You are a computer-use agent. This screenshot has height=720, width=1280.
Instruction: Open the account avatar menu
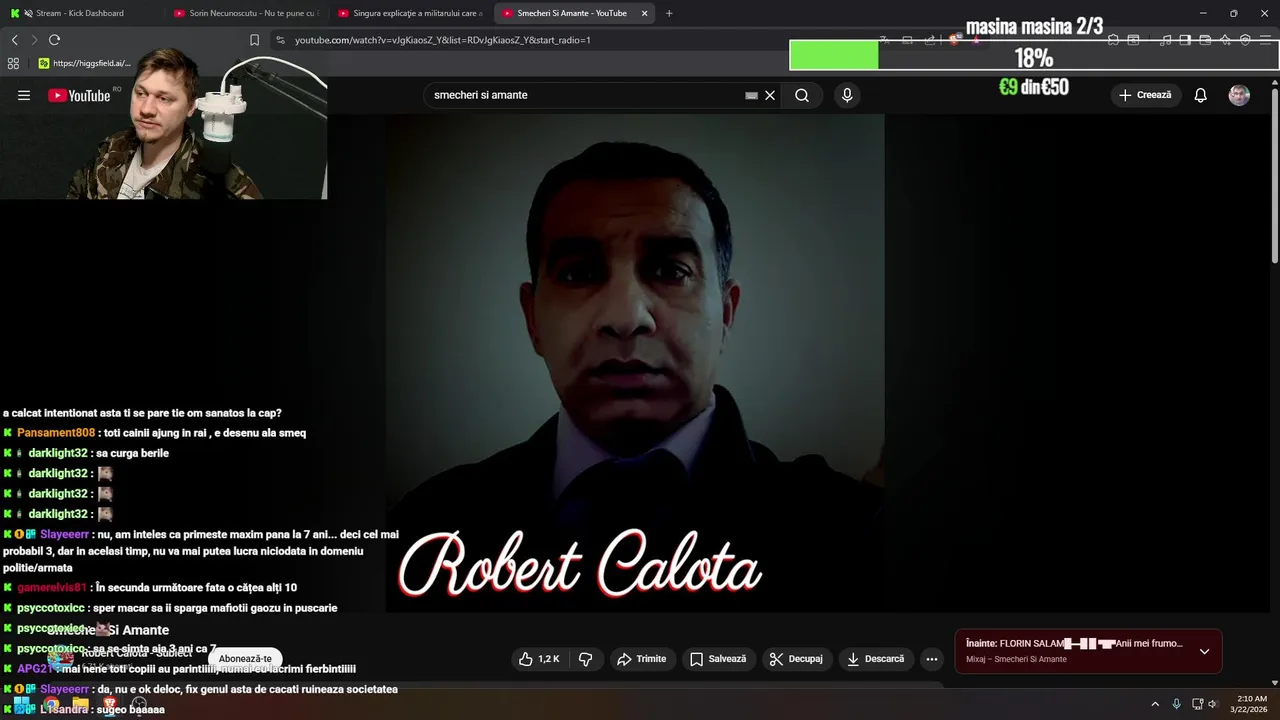pos(1239,95)
